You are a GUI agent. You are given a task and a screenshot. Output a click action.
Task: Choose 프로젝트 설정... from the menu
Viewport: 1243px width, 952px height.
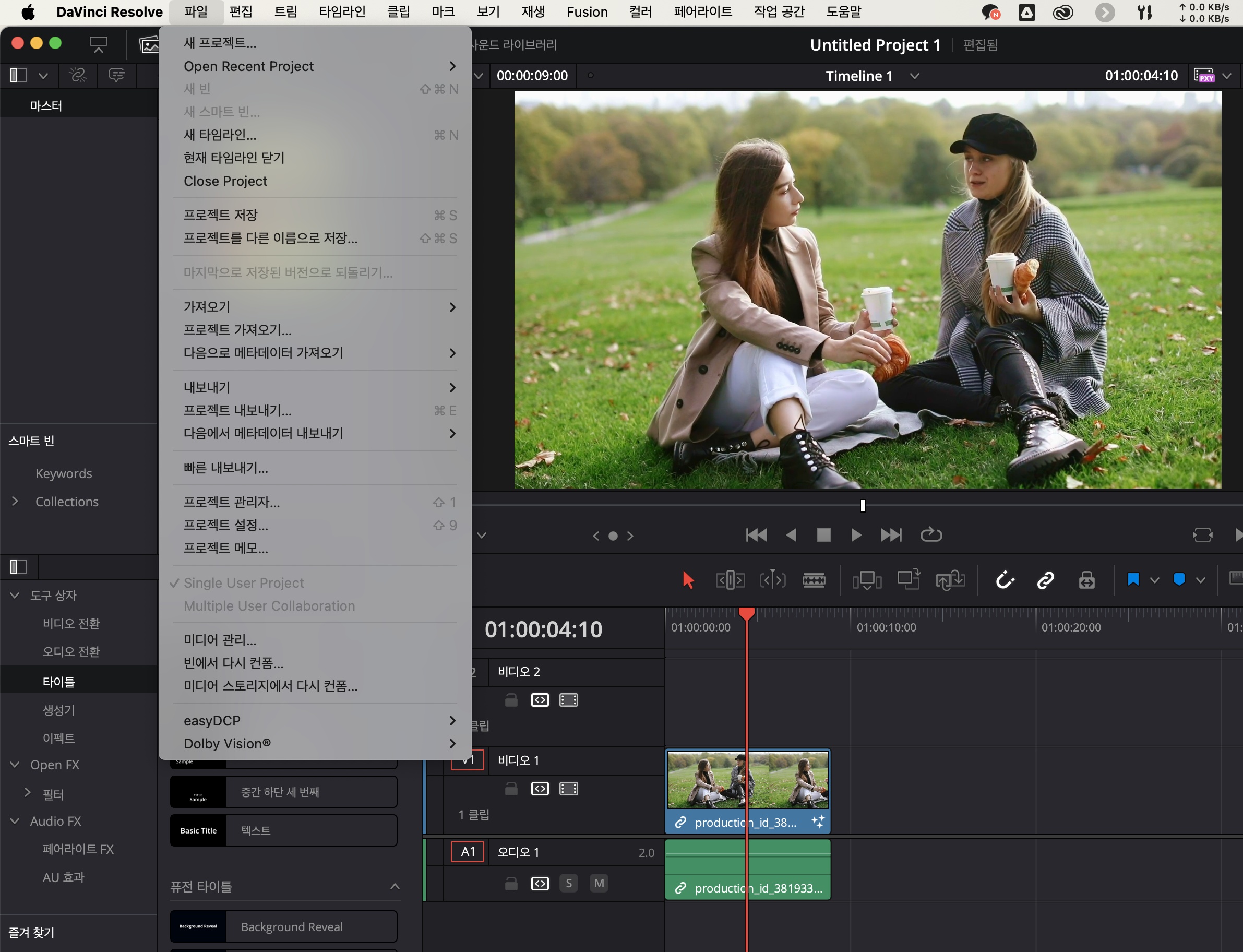coord(226,525)
